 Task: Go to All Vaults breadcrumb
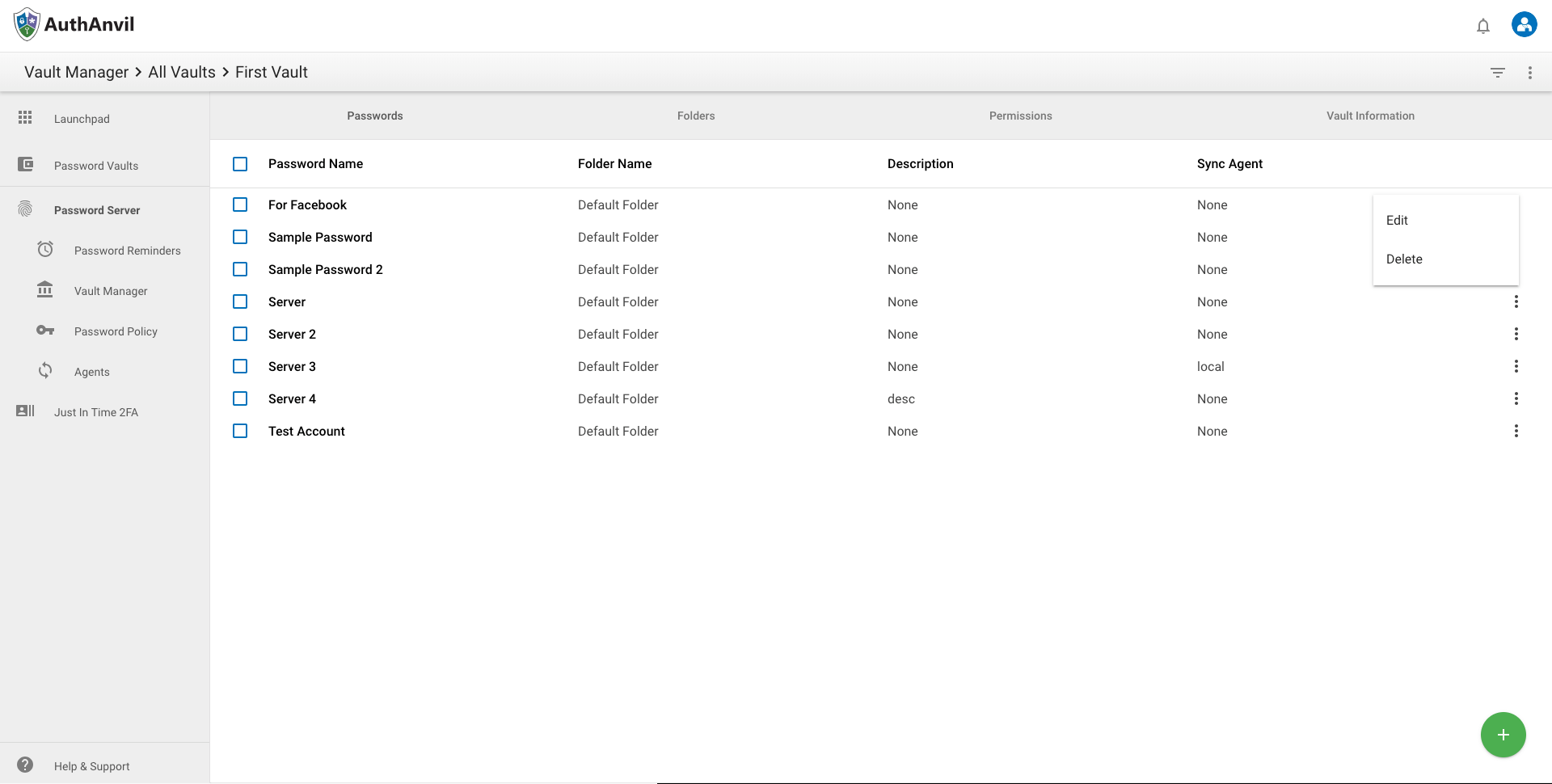coord(182,72)
